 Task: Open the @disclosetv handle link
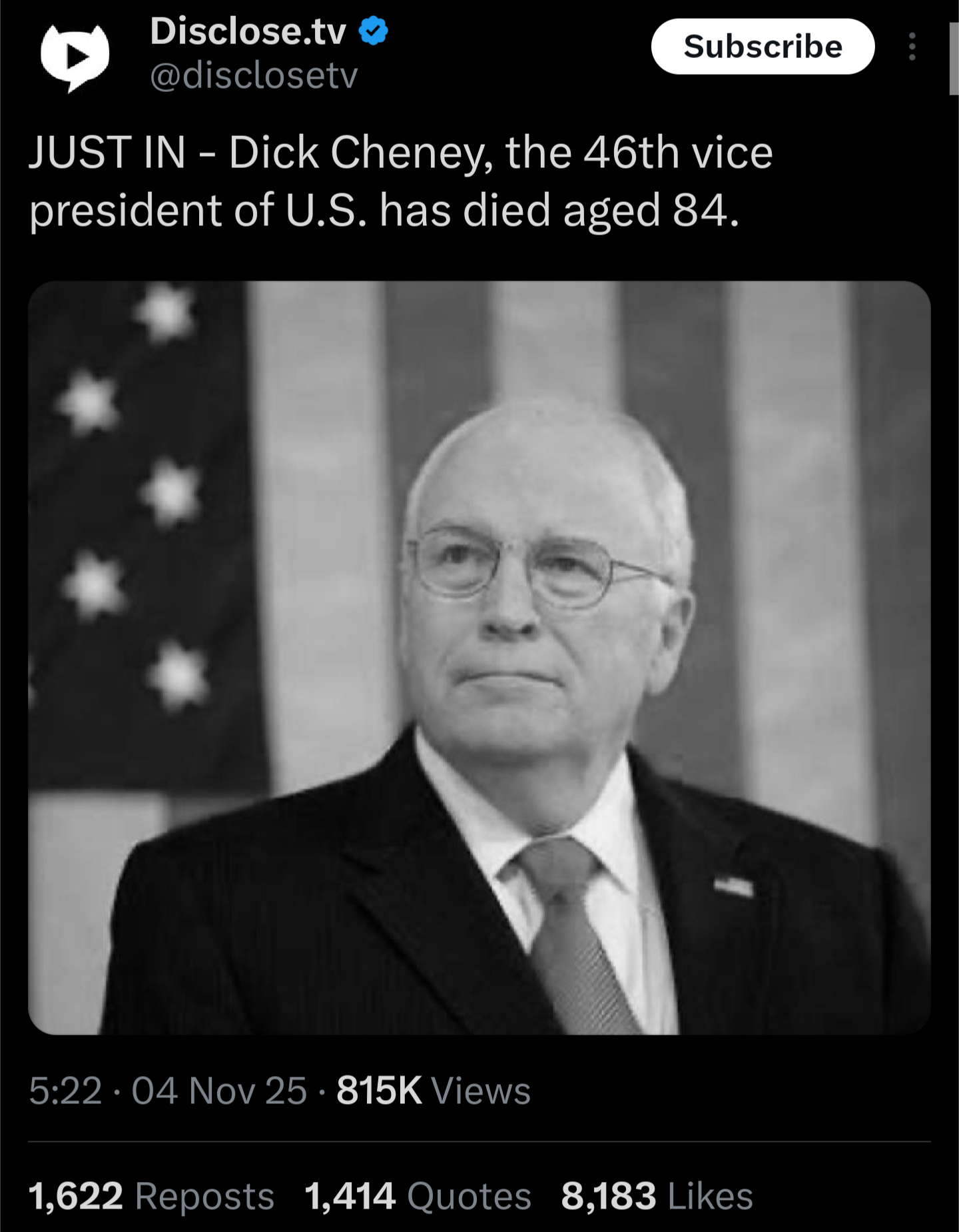point(254,75)
